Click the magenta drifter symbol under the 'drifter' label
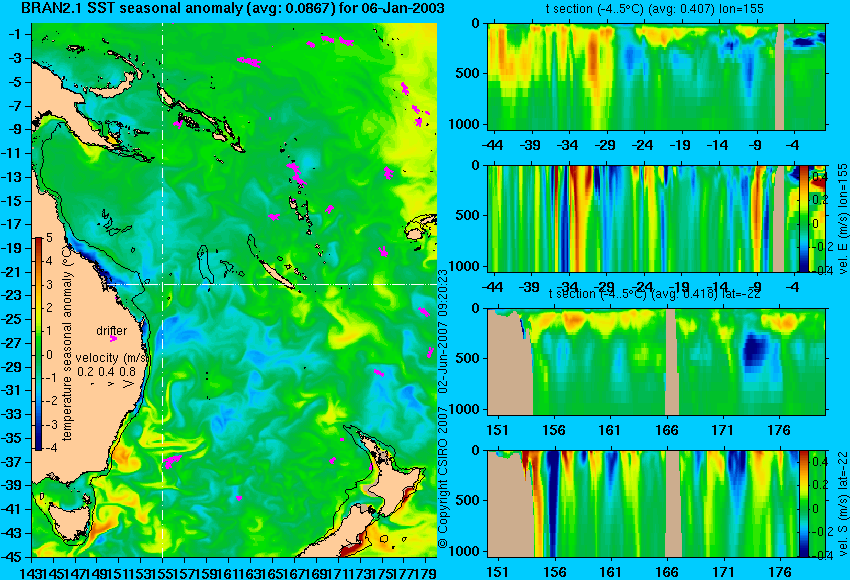The height and width of the screenshot is (580, 850). [113, 339]
